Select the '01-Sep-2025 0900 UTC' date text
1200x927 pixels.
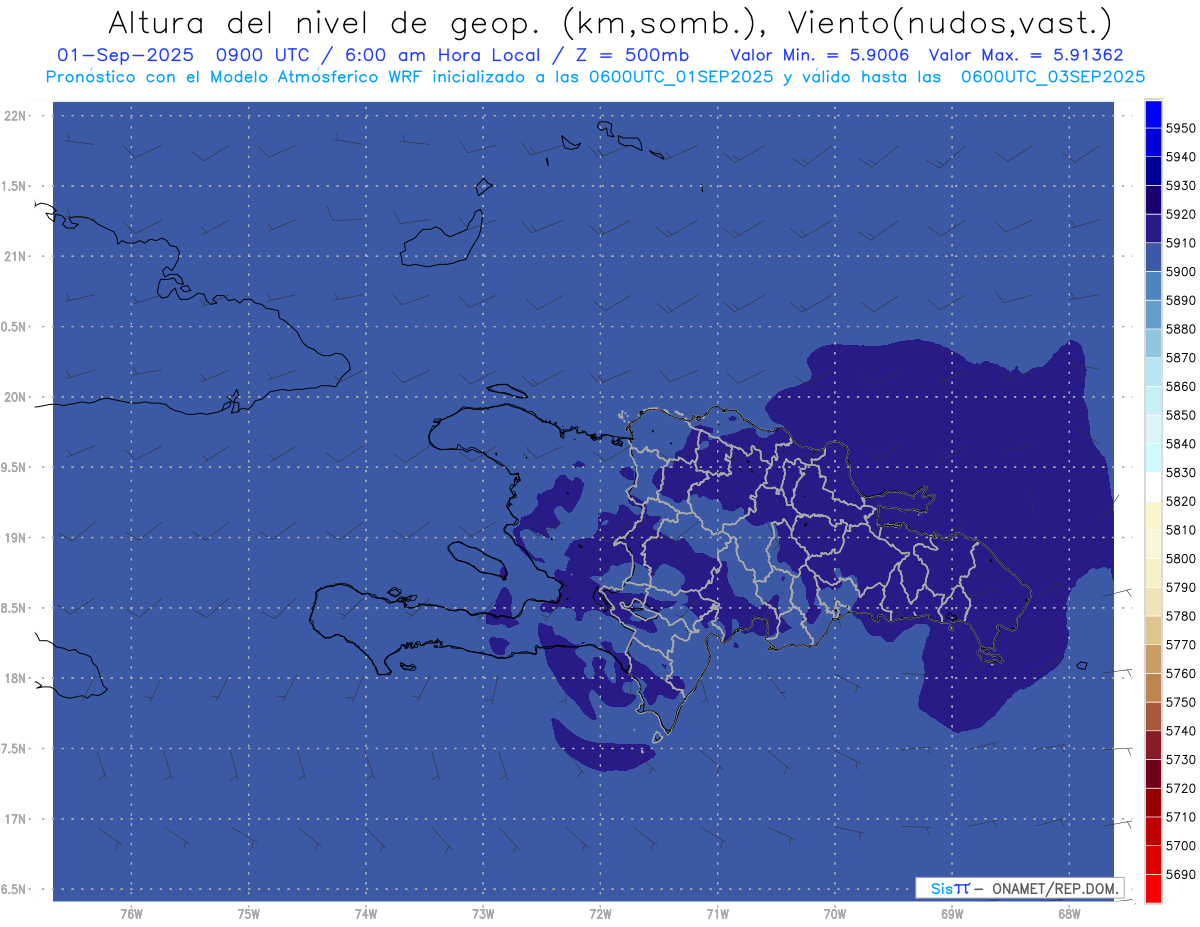tap(184, 54)
